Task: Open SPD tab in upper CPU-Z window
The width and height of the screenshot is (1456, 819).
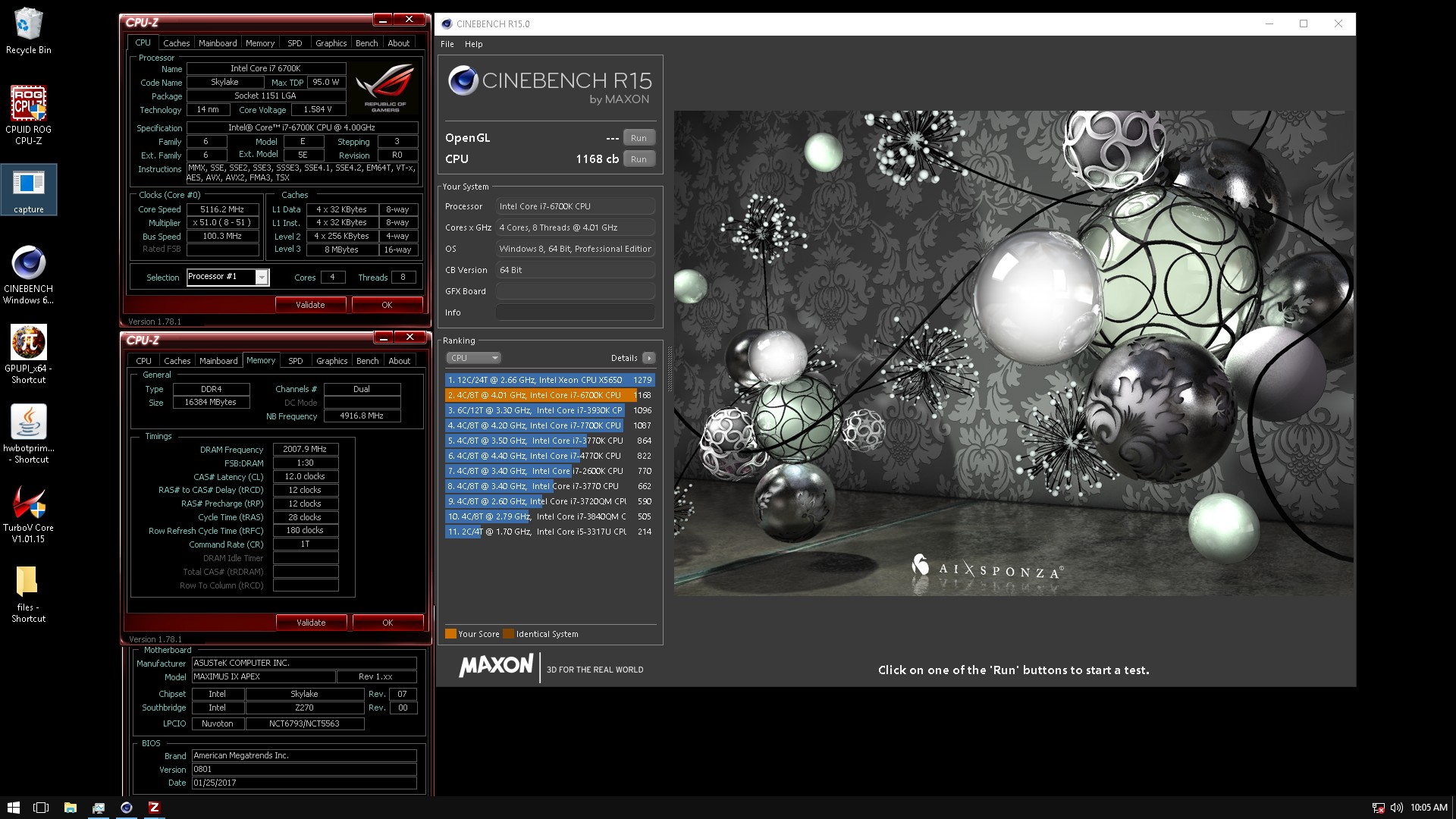Action: point(295,43)
